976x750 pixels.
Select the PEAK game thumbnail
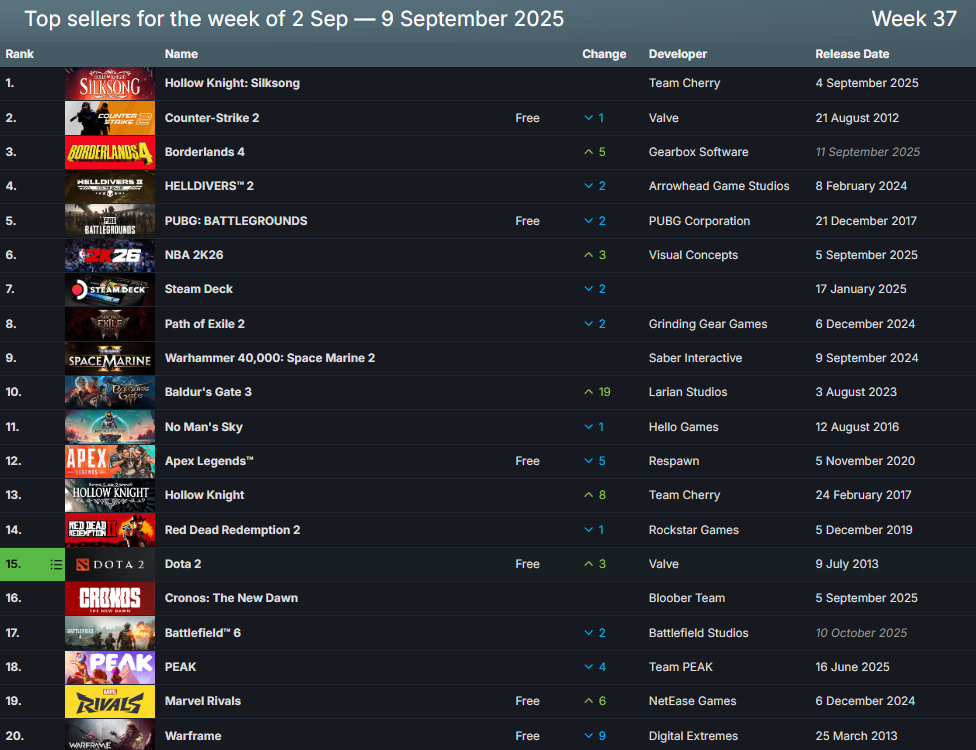[110, 667]
